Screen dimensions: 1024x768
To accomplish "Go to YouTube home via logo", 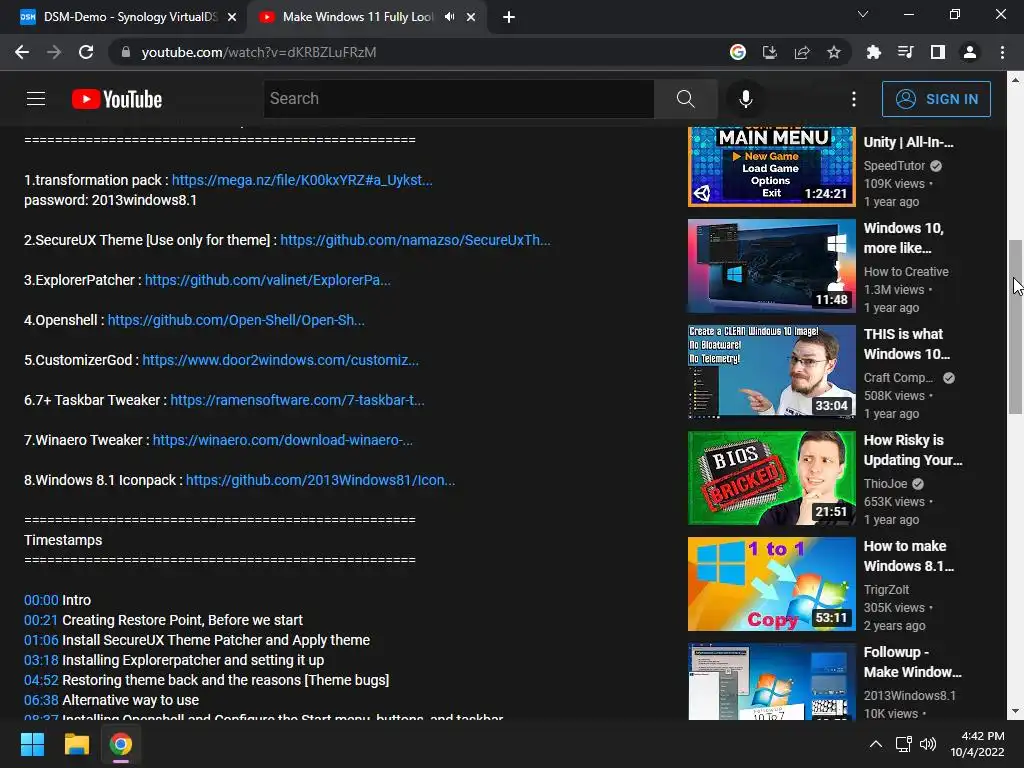I will [117, 99].
